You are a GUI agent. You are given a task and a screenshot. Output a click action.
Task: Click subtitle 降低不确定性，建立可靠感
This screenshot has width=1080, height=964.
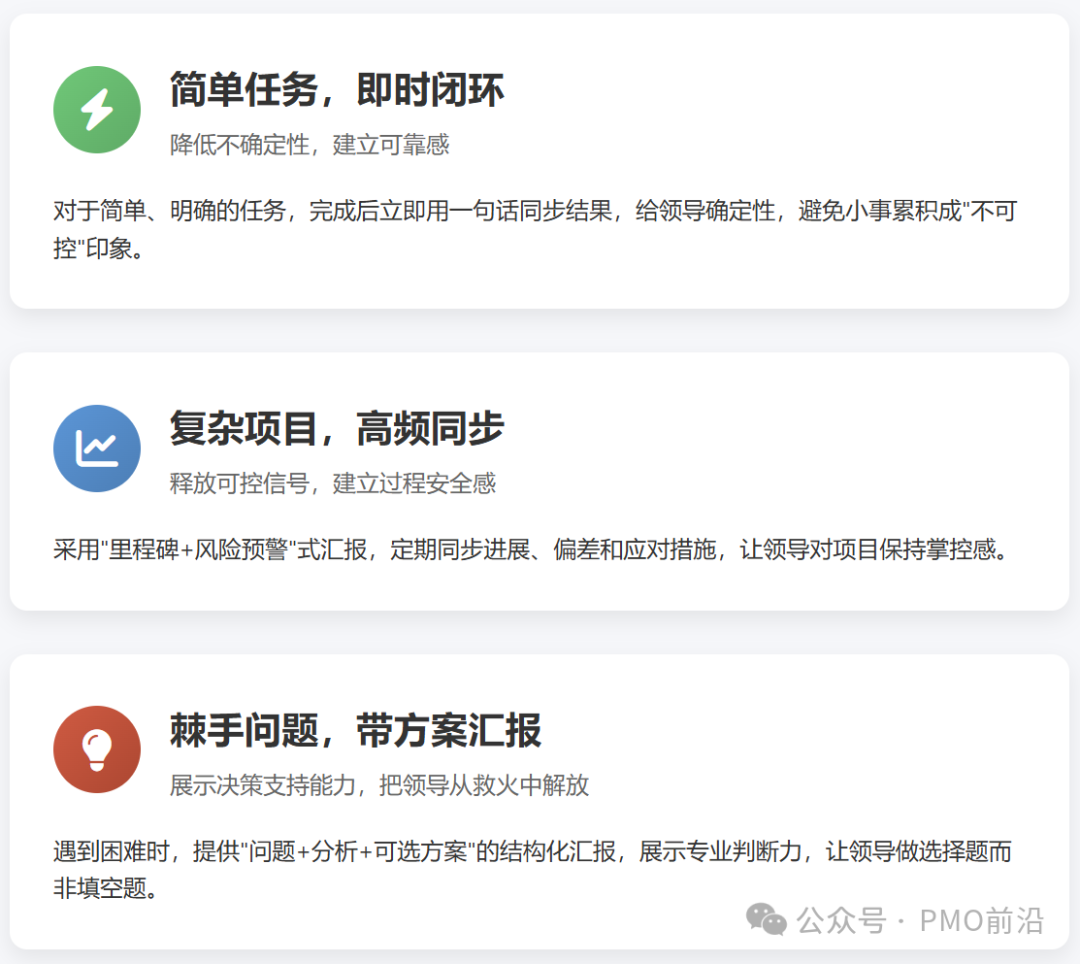coord(309,145)
